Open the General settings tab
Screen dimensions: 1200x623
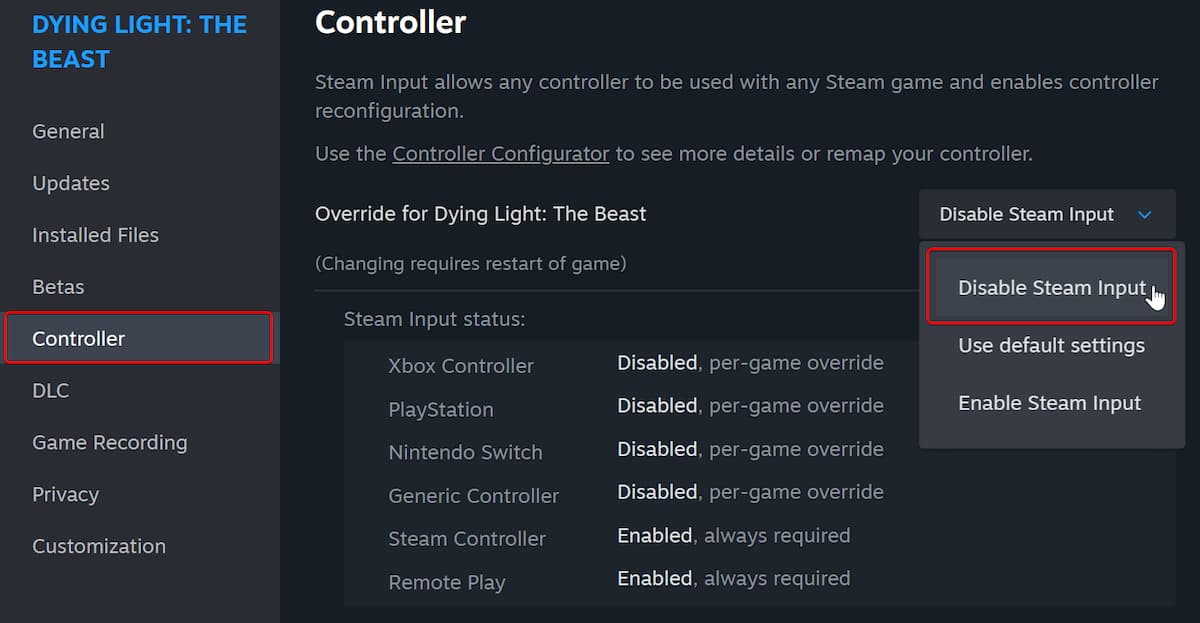(x=68, y=131)
